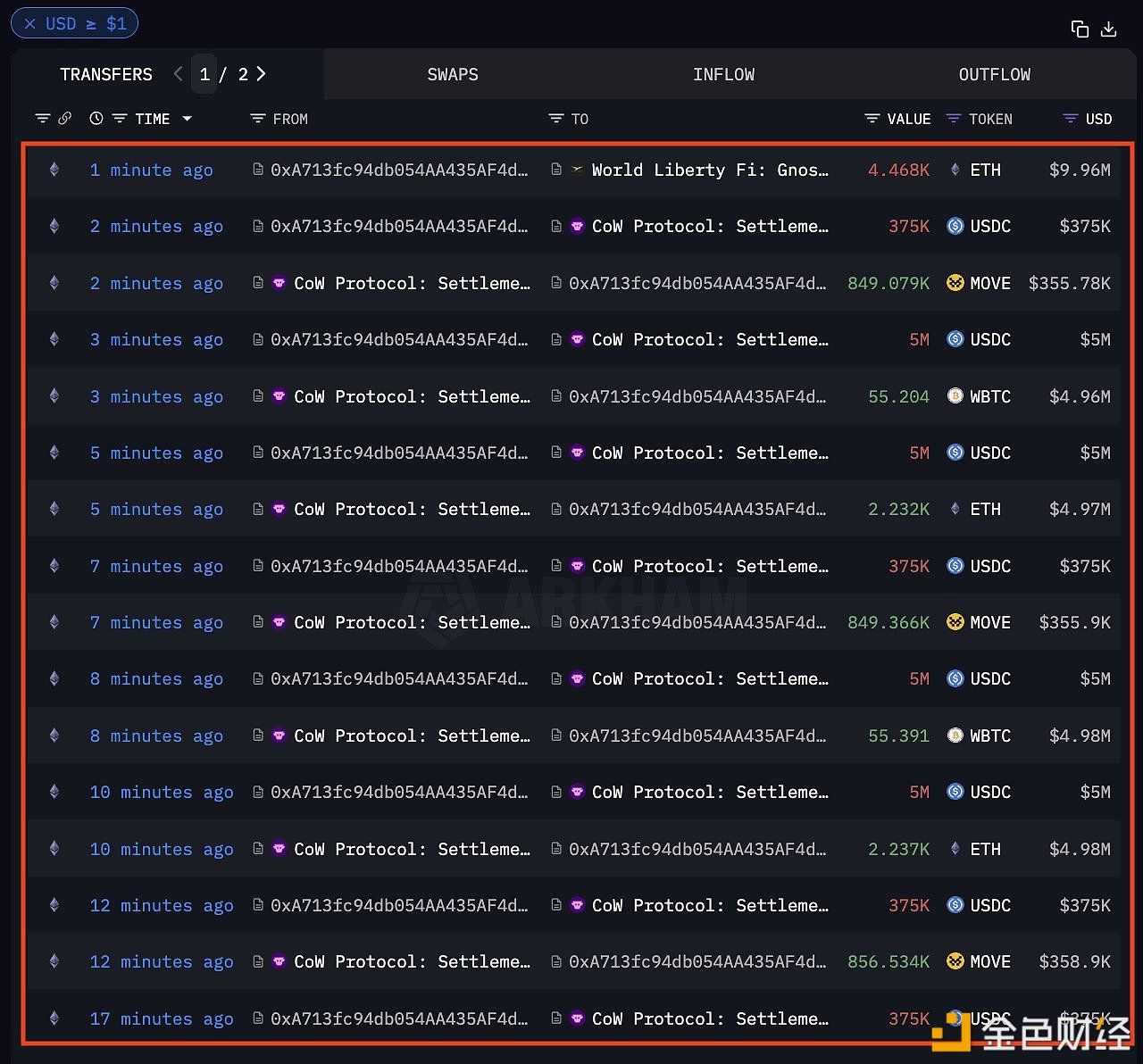
Task: Filter by the USD column
Action: (x=1071, y=119)
